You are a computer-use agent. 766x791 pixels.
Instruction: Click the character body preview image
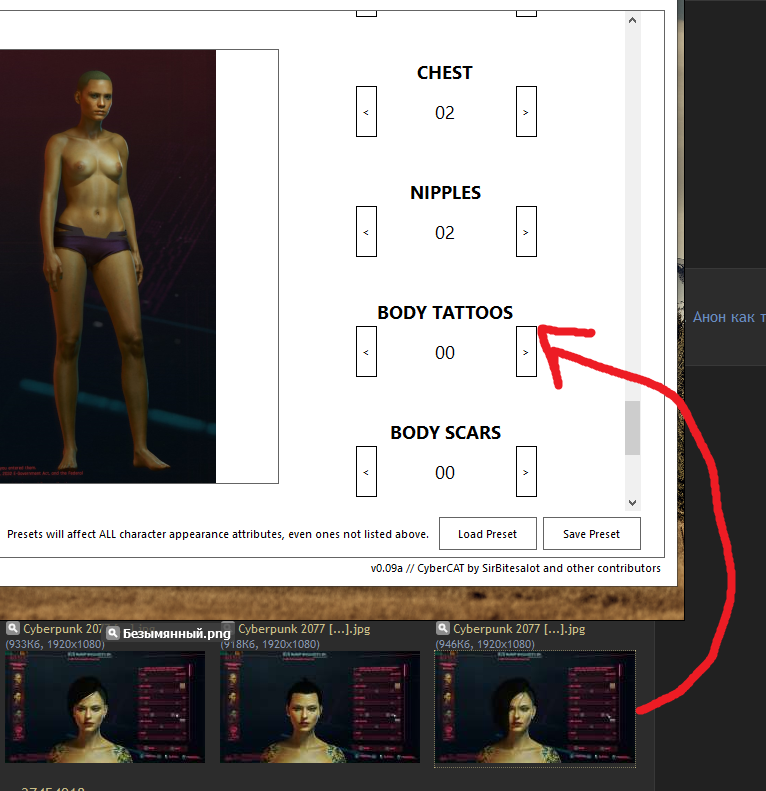coord(107,266)
